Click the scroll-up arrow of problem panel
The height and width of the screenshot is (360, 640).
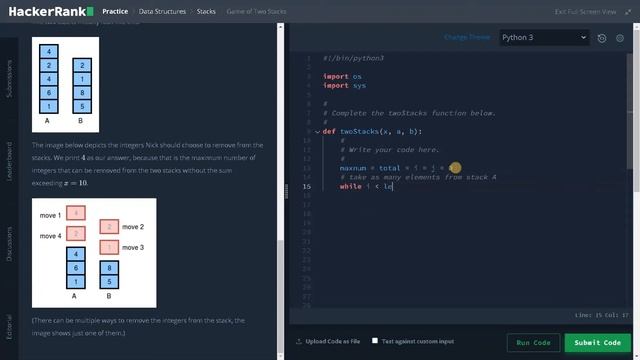[x=280, y=27]
